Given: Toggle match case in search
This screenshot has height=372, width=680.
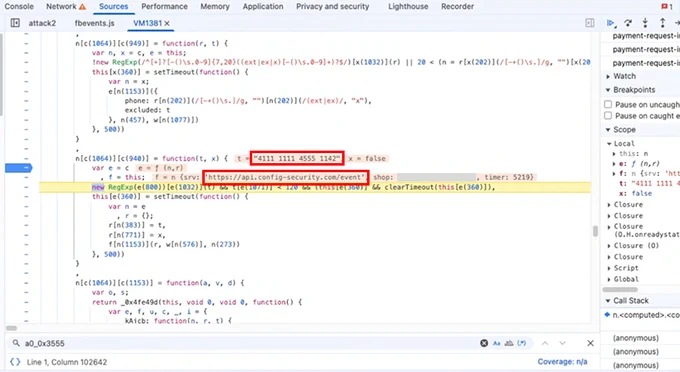Looking at the screenshot, I should point(497,343).
